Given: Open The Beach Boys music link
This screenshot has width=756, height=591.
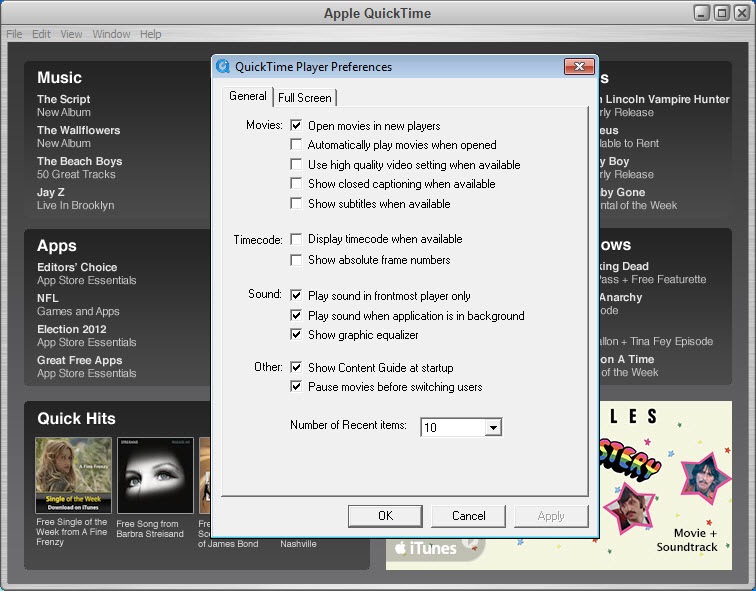Looking at the screenshot, I should coord(80,161).
